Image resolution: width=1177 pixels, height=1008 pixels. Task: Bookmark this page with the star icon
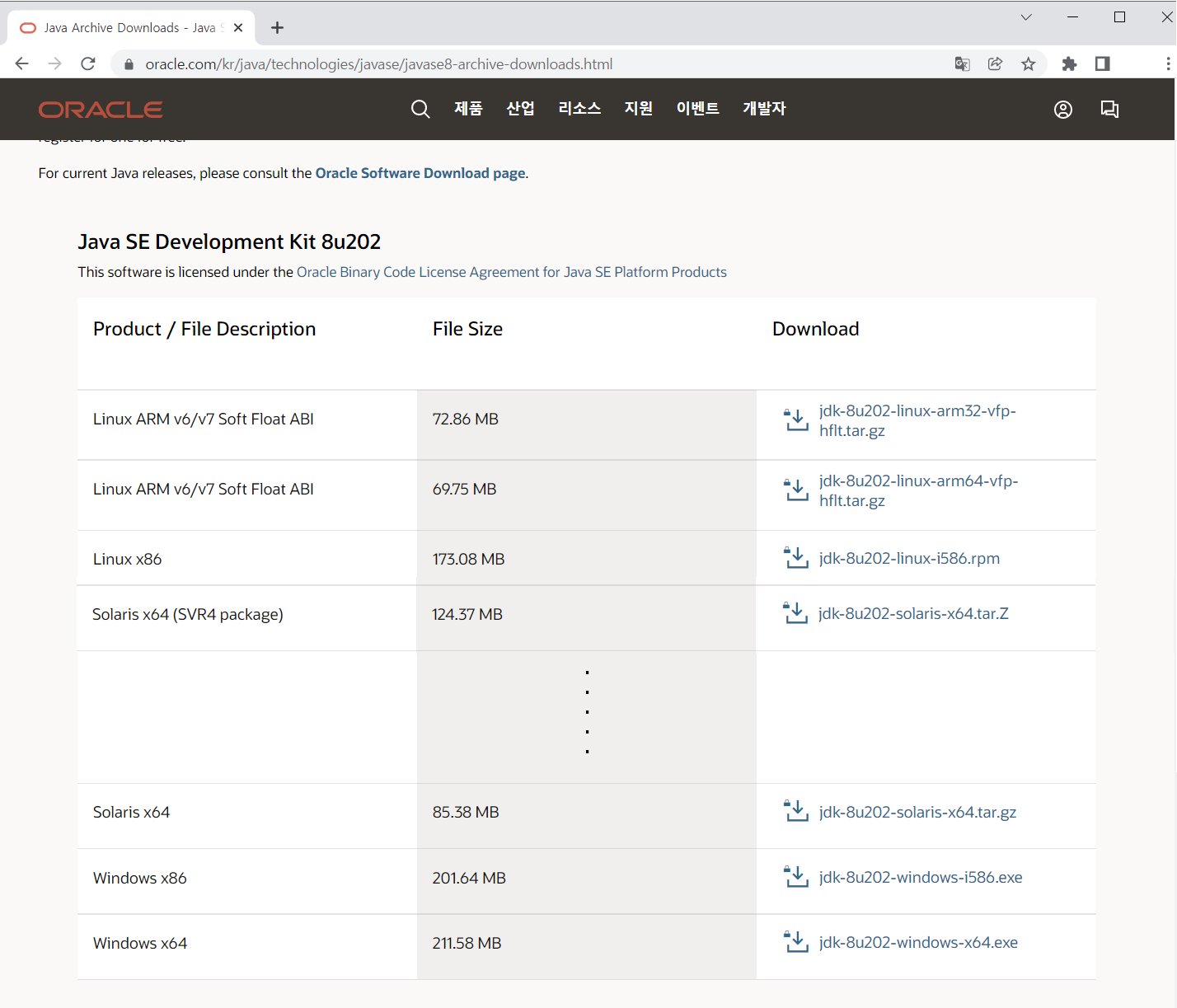pos(1028,63)
